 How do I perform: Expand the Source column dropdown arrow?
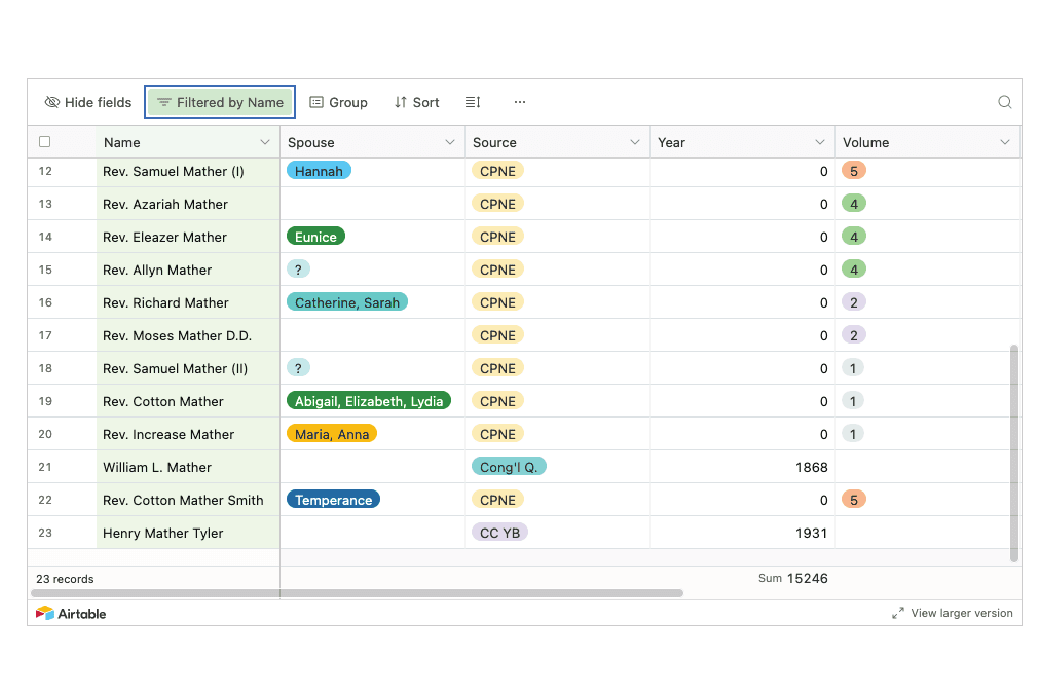[x=635, y=142]
